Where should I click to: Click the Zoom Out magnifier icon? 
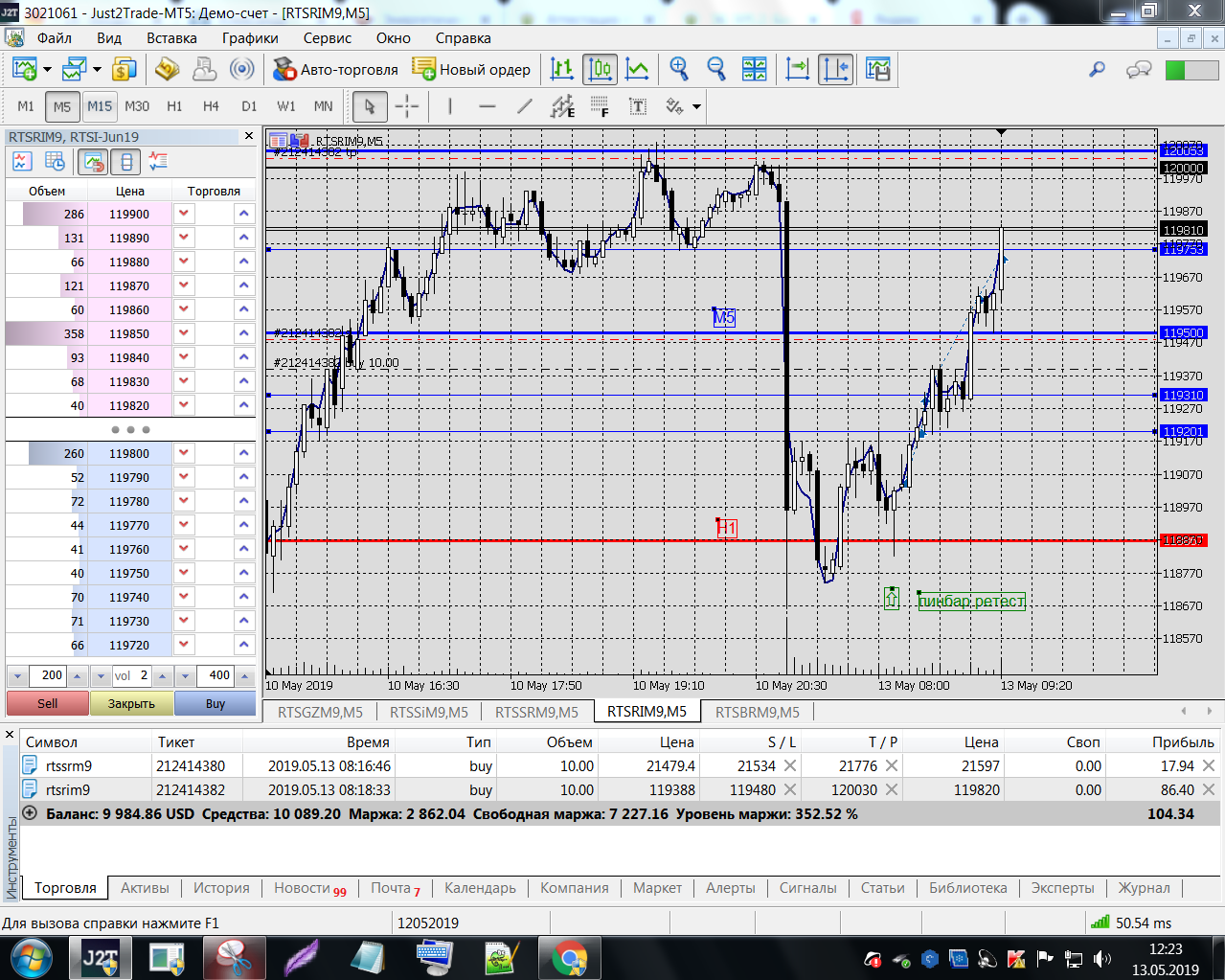tap(716, 69)
